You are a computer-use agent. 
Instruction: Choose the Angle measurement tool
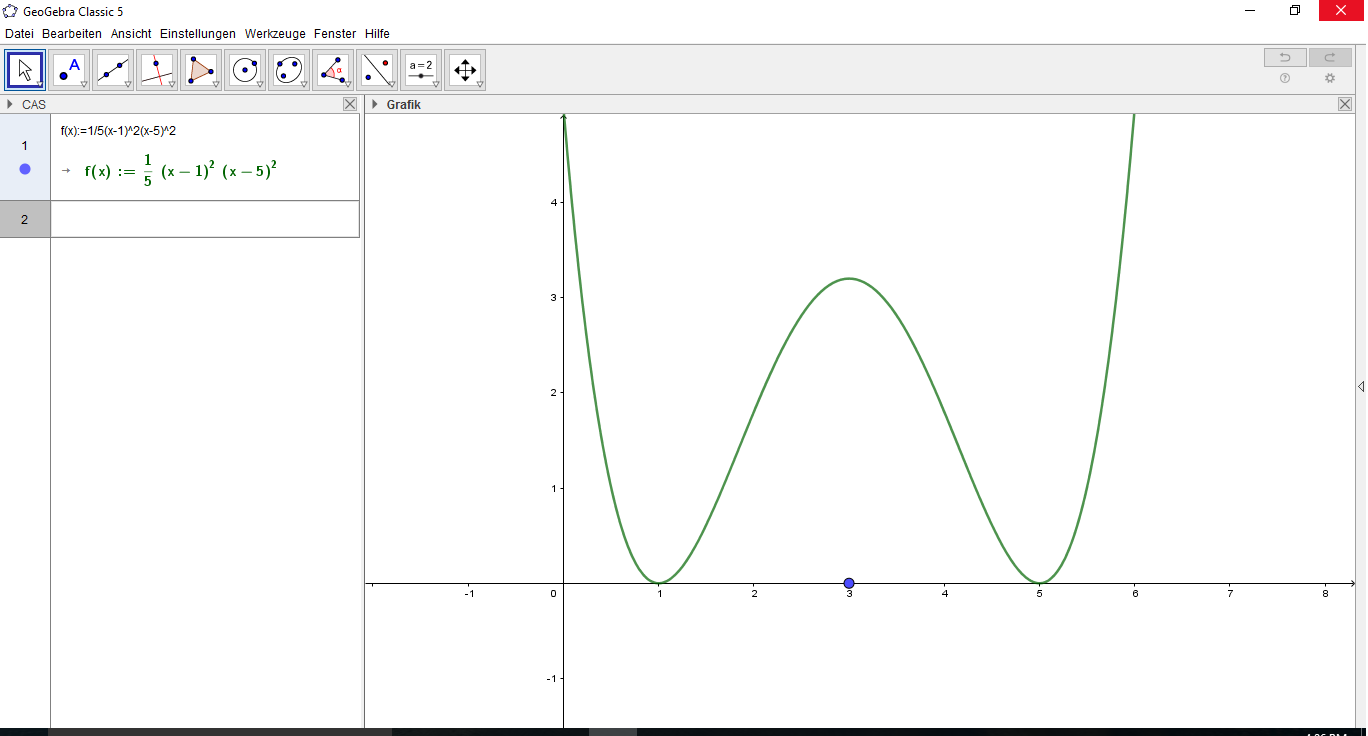[x=333, y=70]
